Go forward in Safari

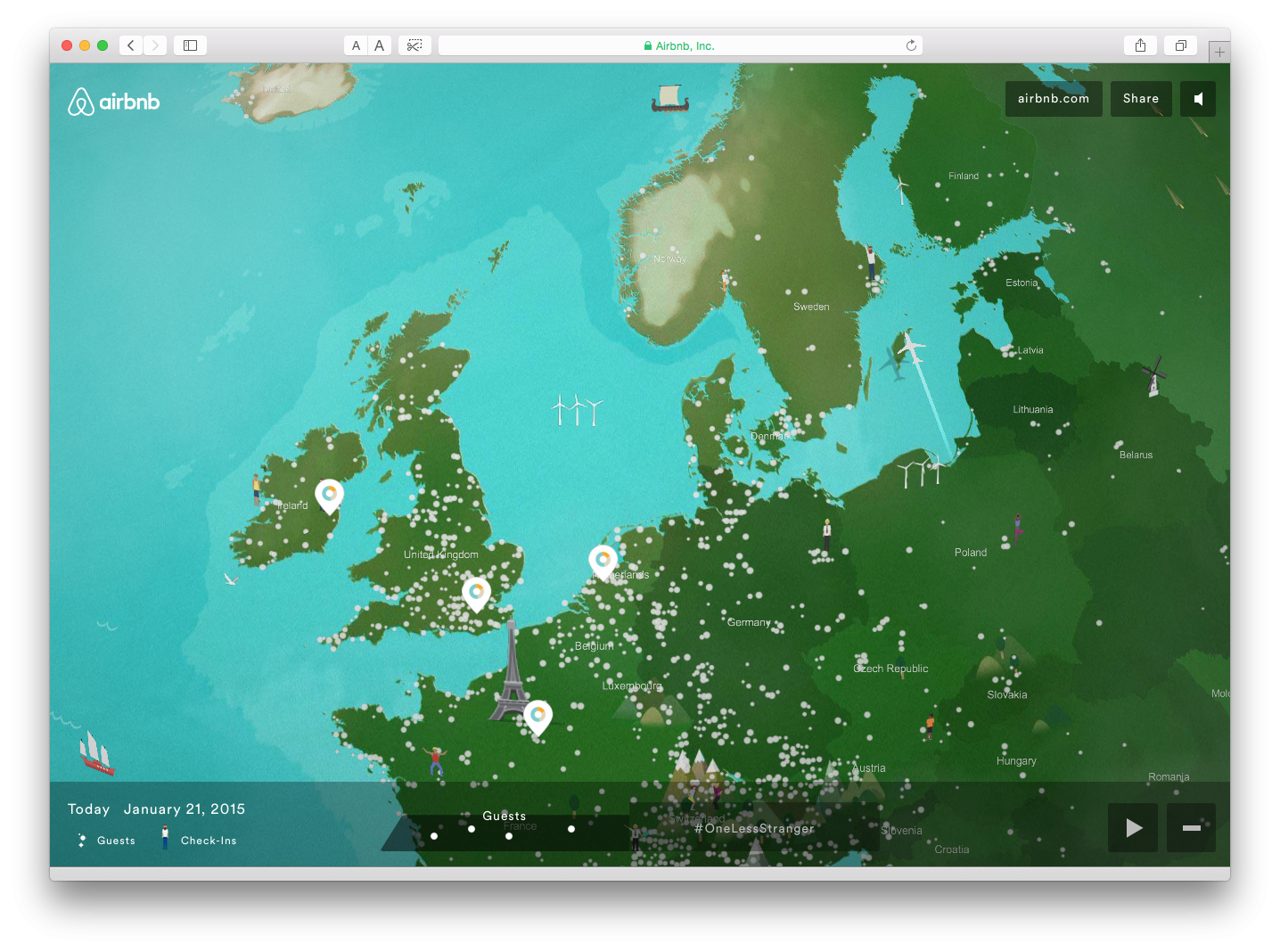[155, 45]
